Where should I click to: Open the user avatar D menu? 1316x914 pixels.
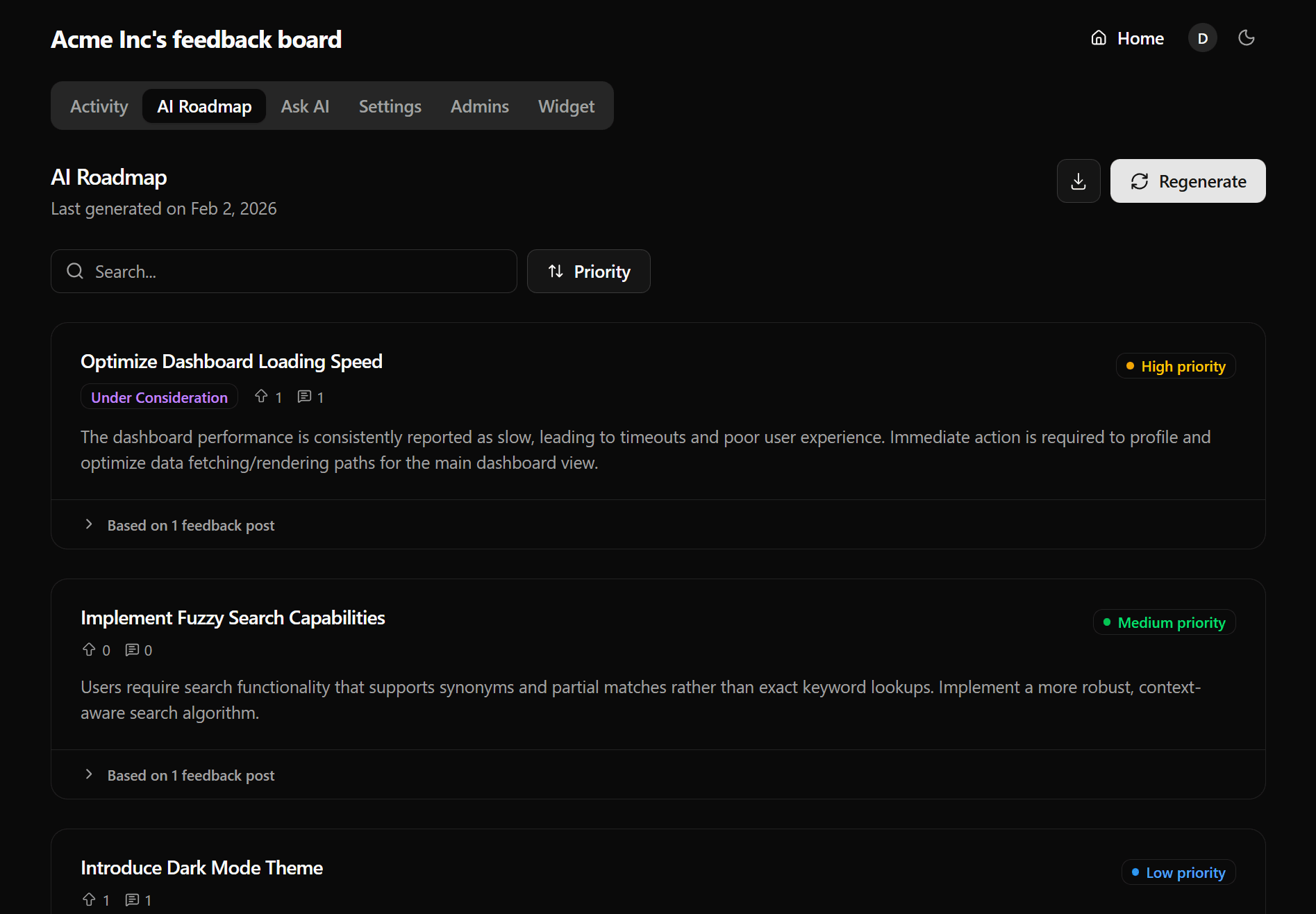[x=1202, y=38]
